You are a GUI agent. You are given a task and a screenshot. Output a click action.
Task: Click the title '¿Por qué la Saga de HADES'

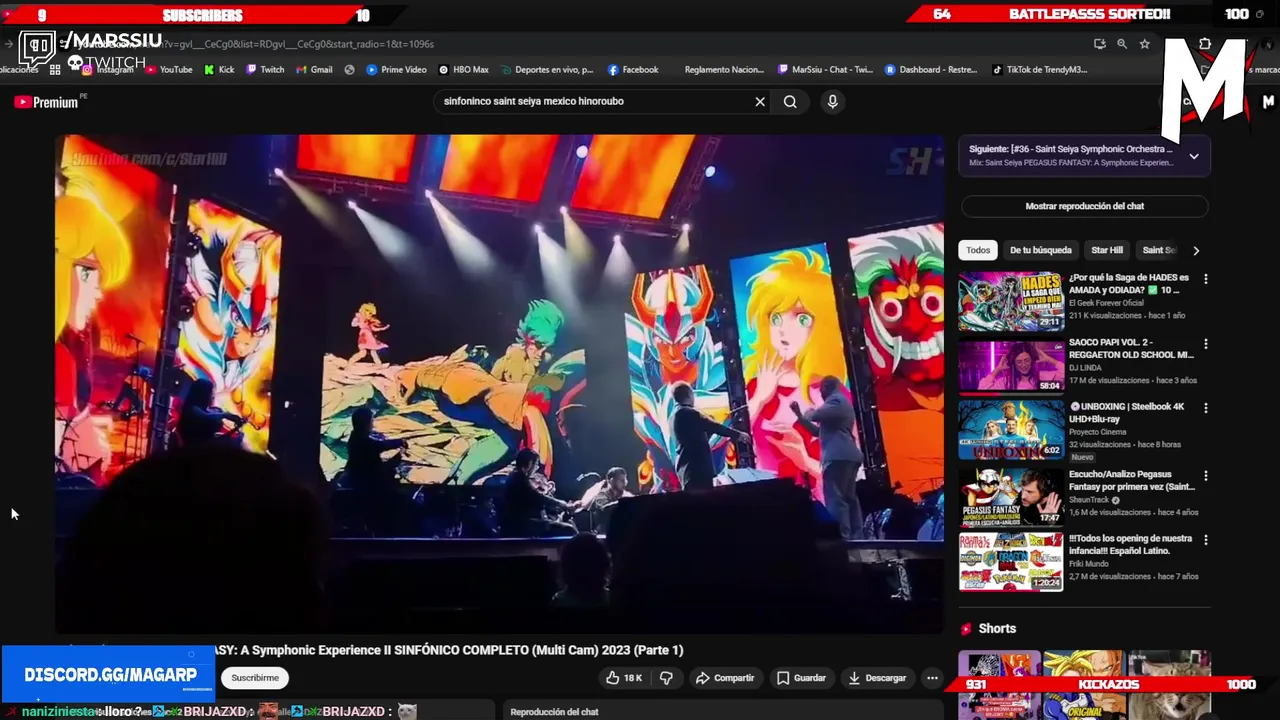tap(1128, 283)
